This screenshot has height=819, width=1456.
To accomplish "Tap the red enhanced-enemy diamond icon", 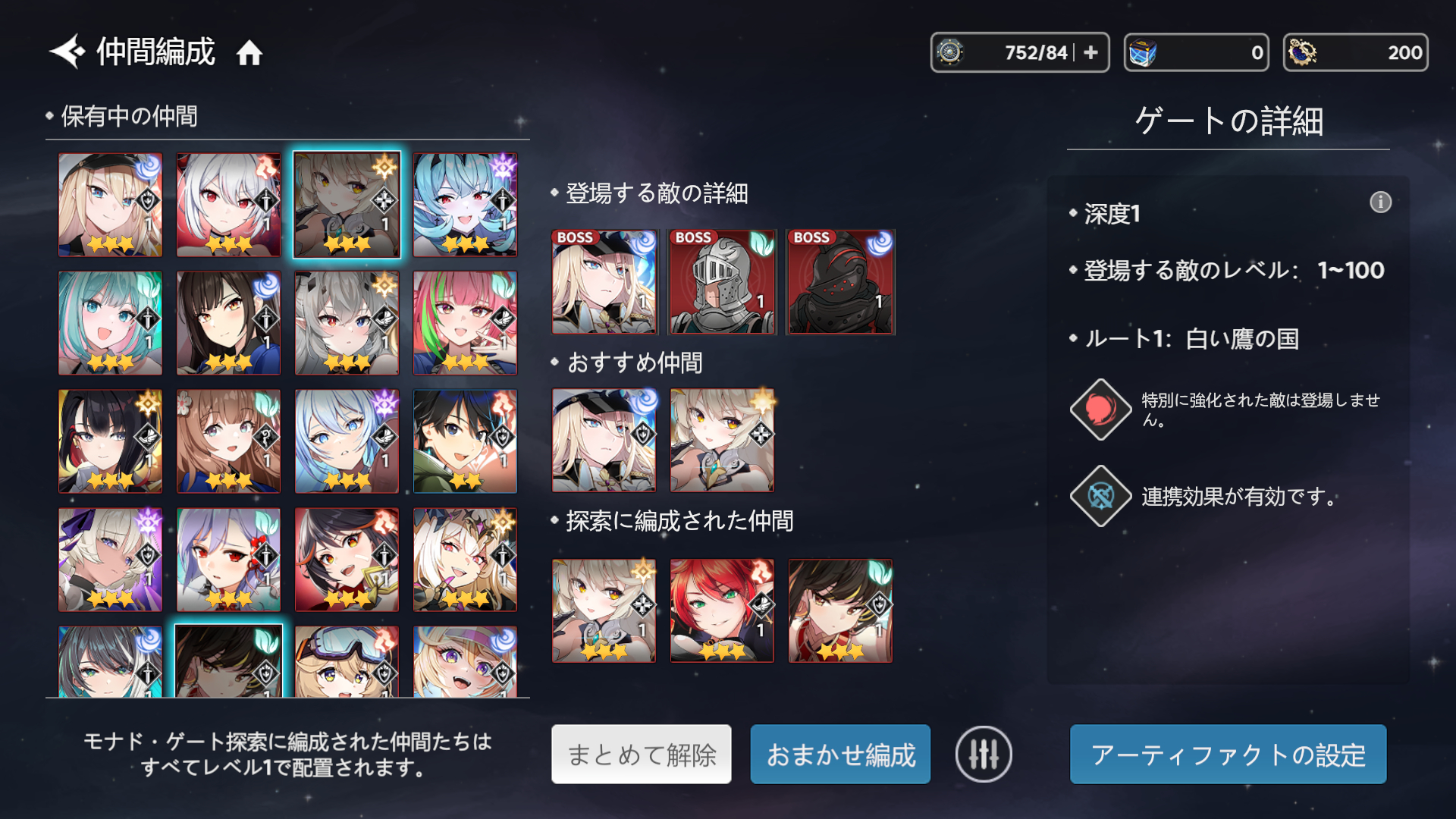I will tap(1100, 409).
